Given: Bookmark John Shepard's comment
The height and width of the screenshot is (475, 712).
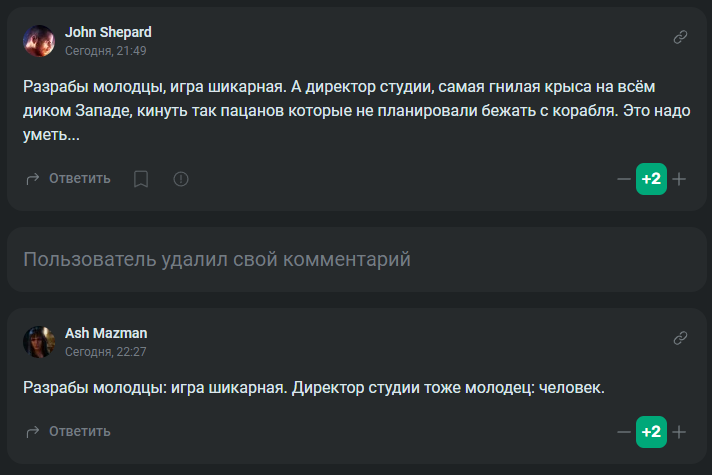Looking at the screenshot, I should click(141, 179).
